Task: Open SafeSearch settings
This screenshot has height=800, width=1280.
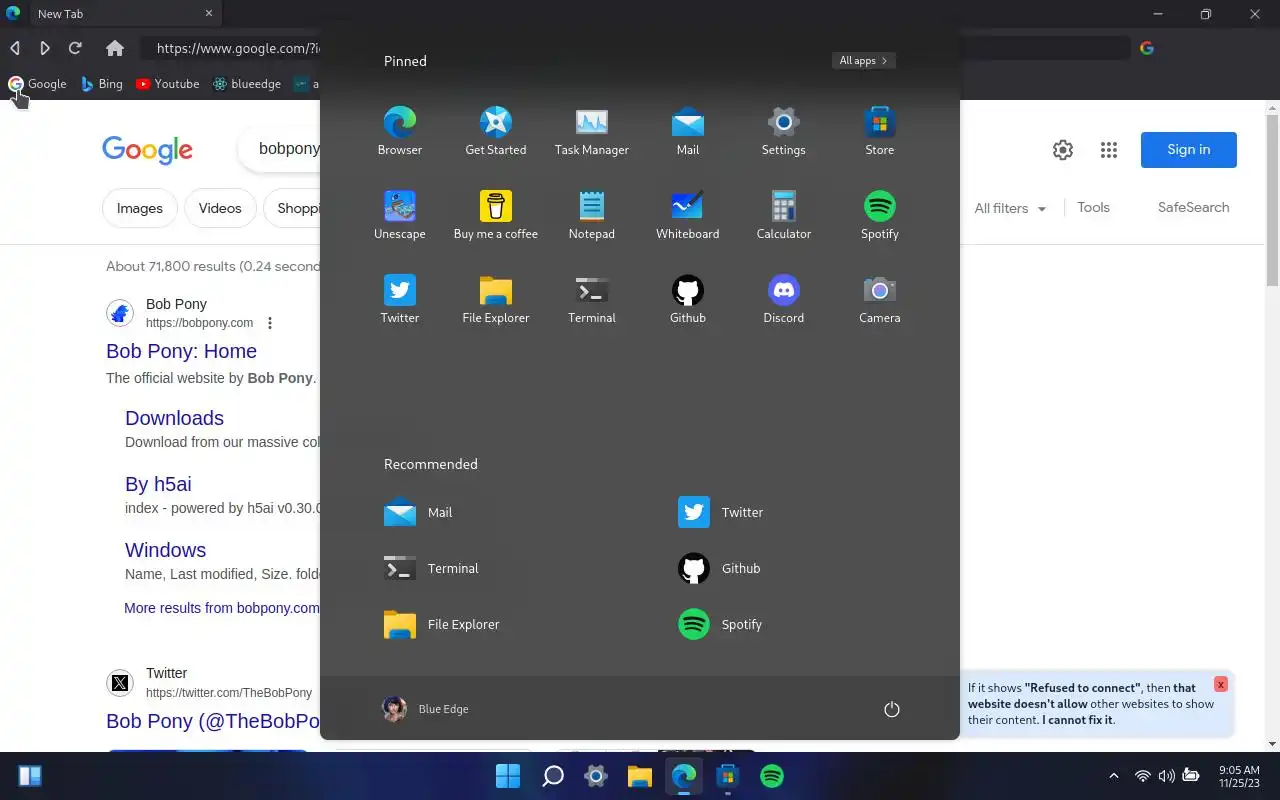Action: pyautogui.click(x=1193, y=207)
